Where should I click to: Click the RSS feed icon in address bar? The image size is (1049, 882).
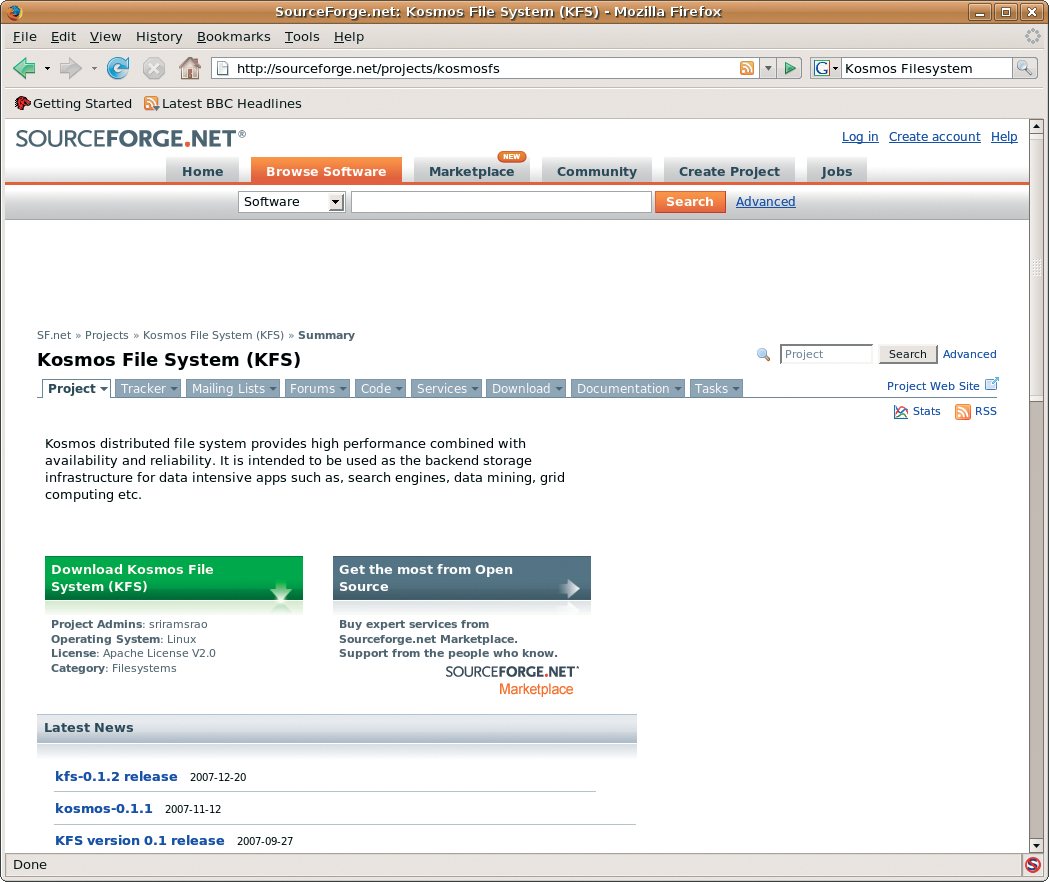pyautogui.click(x=747, y=68)
